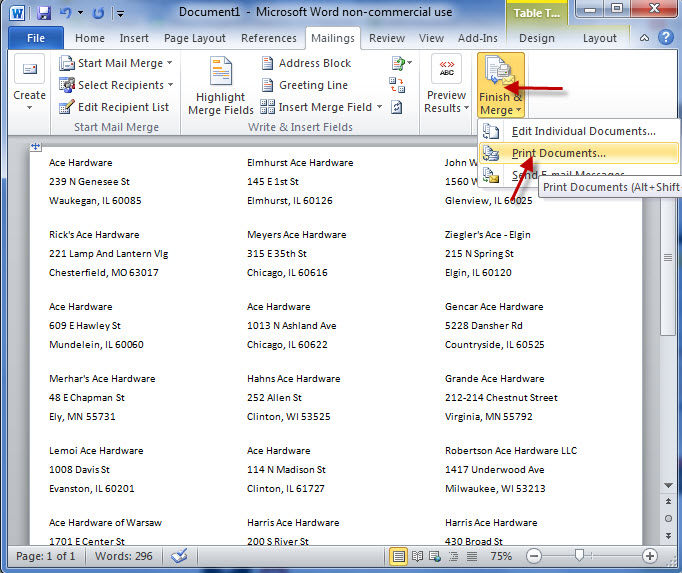Insert a Greeting Line
The width and height of the screenshot is (682, 573).
[304, 85]
